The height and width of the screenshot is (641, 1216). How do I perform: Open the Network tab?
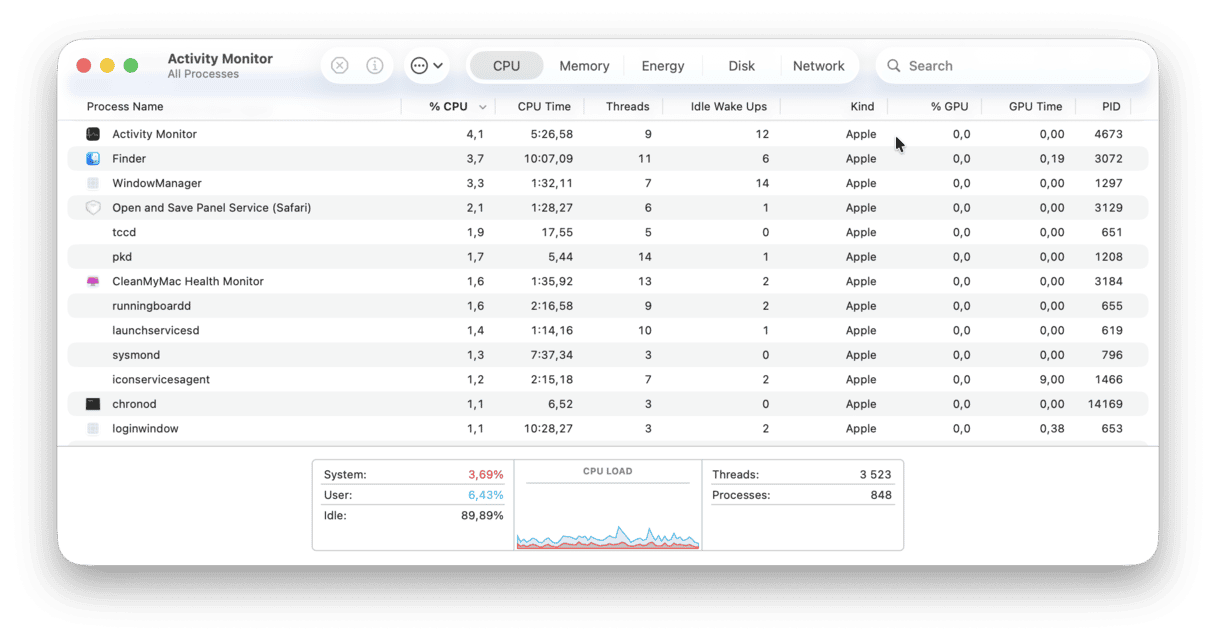tap(819, 65)
